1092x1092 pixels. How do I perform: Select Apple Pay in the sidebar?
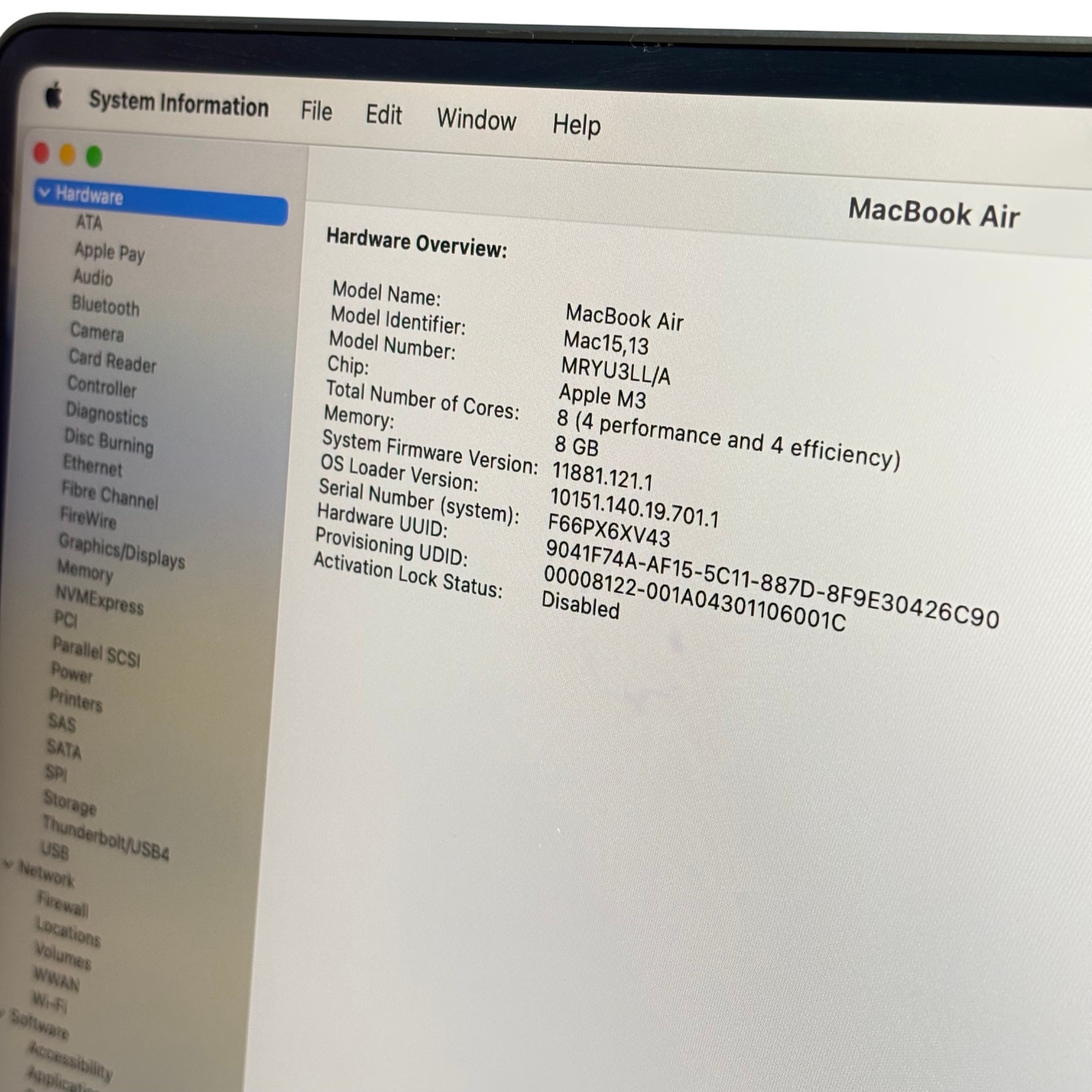pyautogui.click(x=110, y=252)
